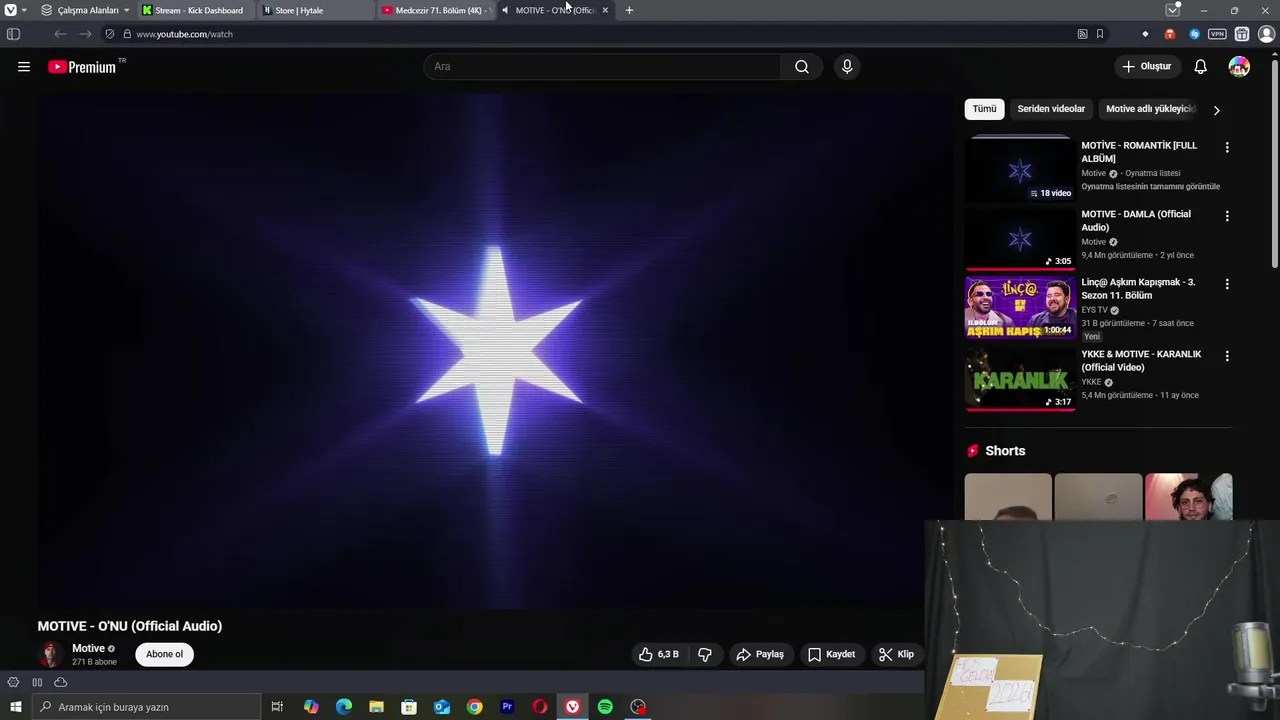Open options for MOTİVE - ROMANTİK item
1280x720 pixels.
pyautogui.click(x=1227, y=147)
